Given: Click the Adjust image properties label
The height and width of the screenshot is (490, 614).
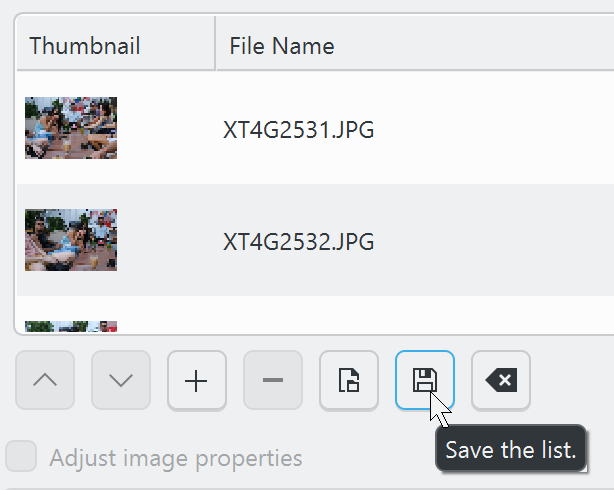Looking at the screenshot, I should [x=176, y=458].
